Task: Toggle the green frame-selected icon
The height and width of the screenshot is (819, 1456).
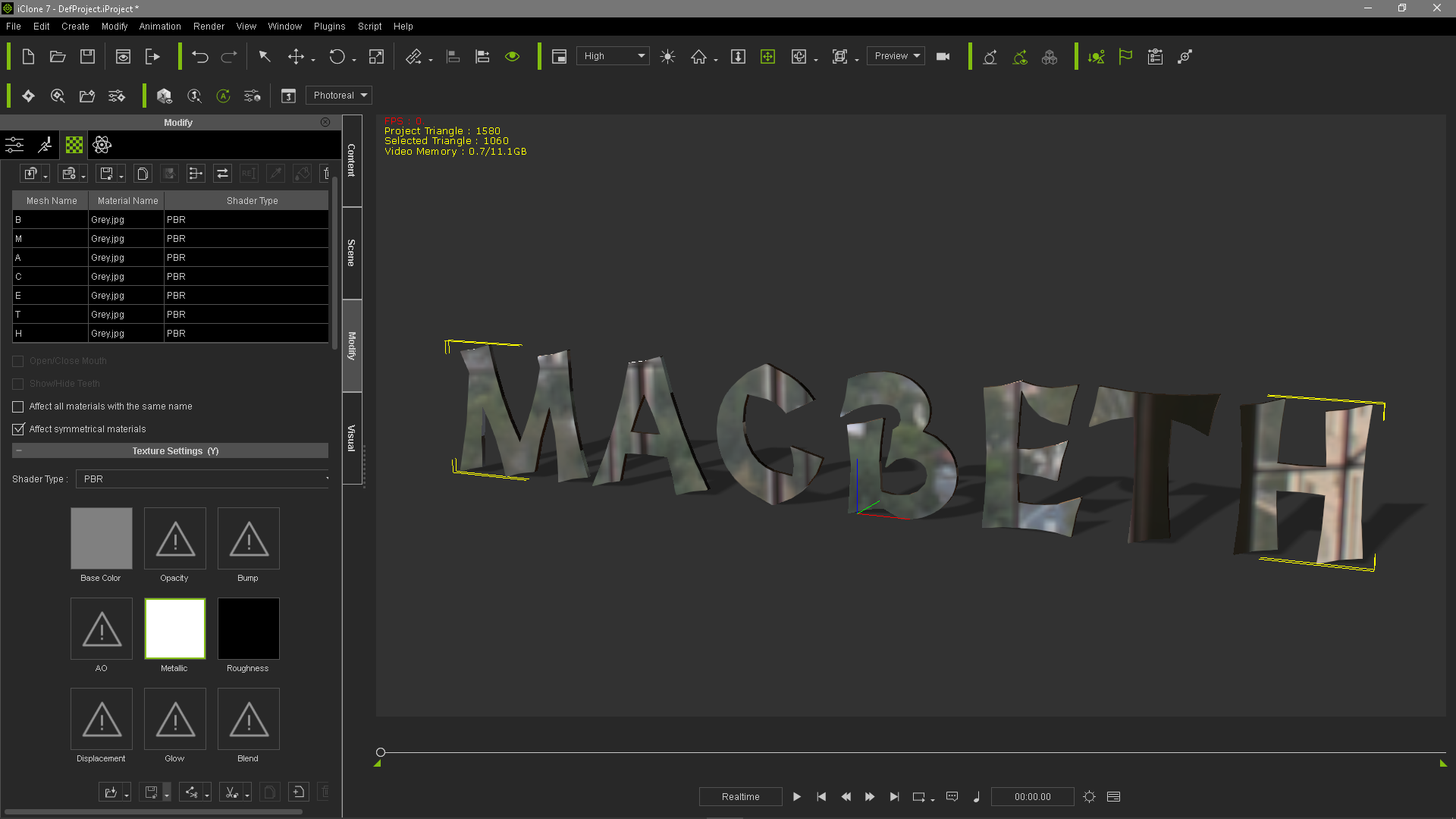Action: pyautogui.click(x=767, y=56)
